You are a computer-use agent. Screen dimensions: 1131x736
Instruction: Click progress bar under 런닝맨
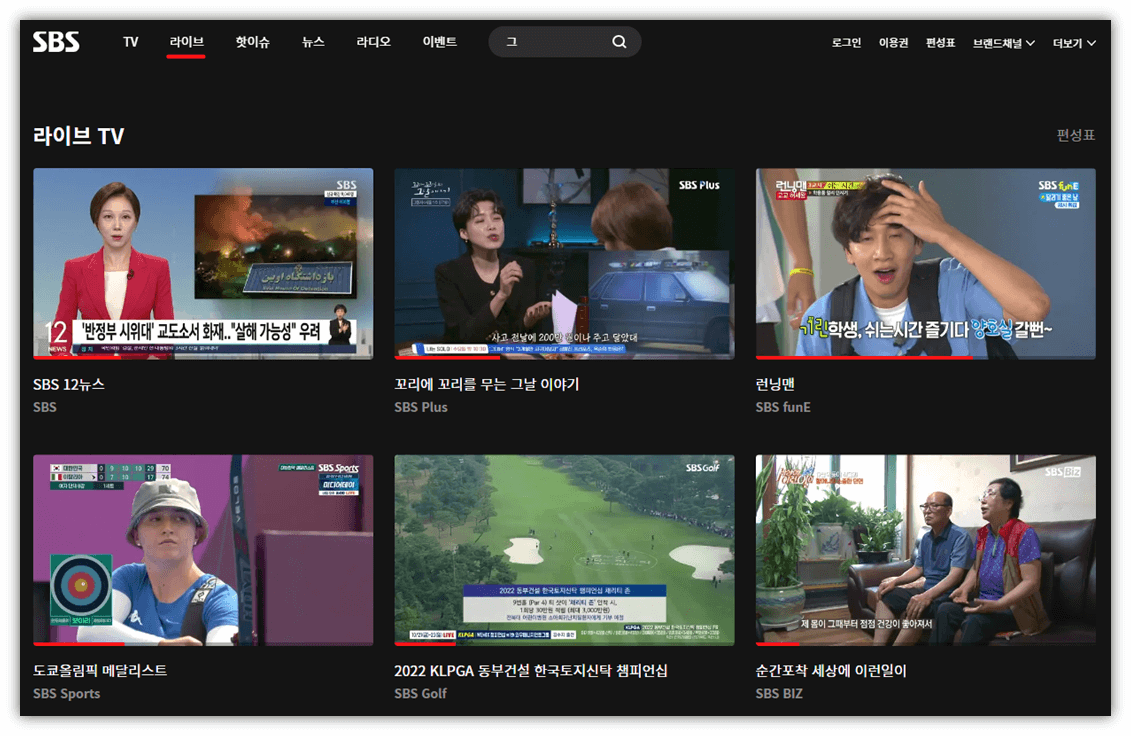pos(925,357)
